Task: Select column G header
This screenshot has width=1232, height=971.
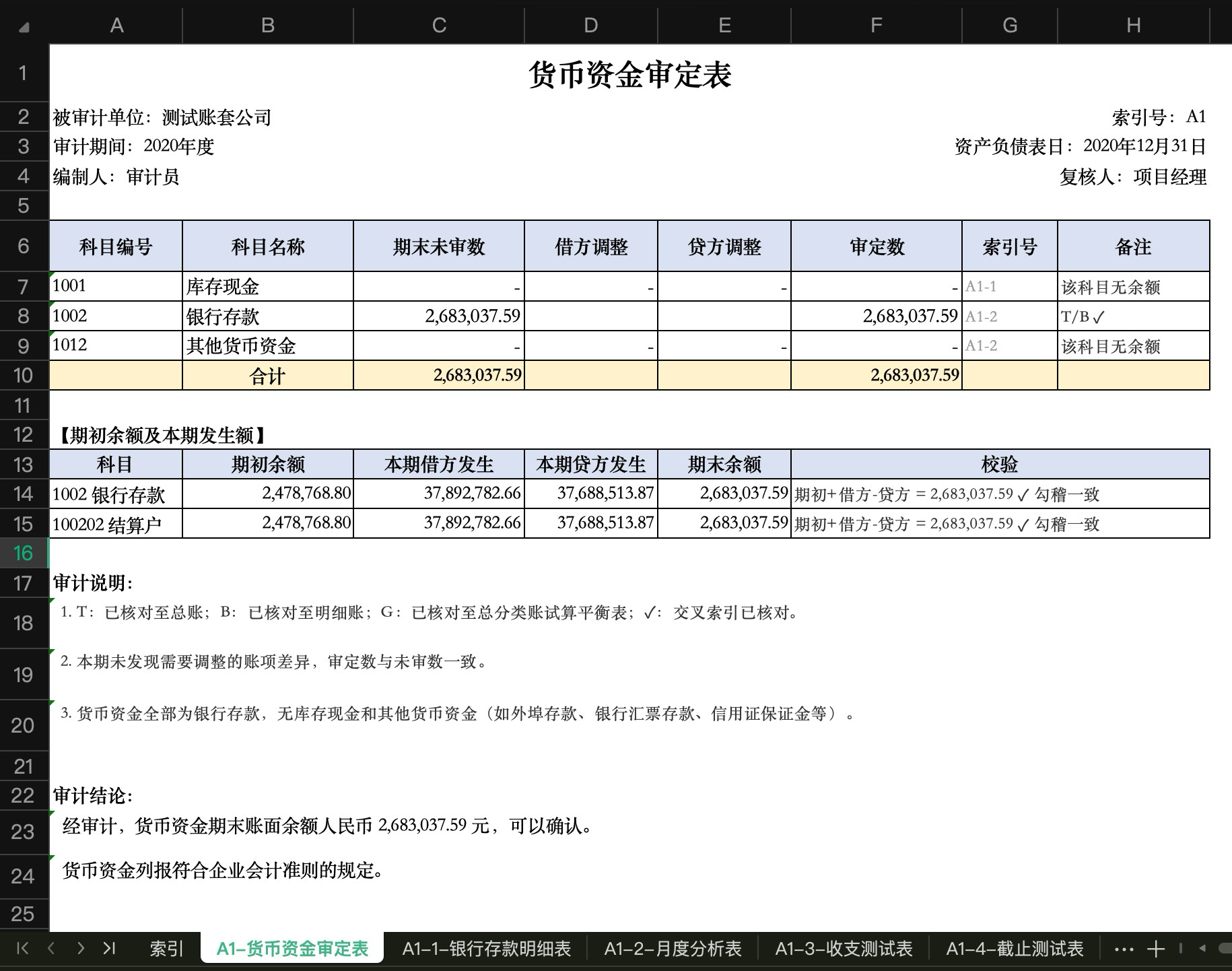Action: [x=1010, y=26]
